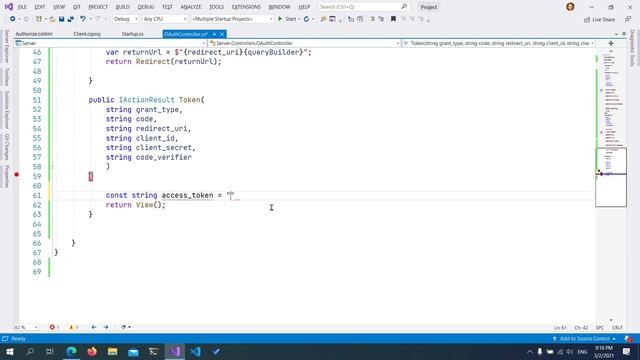This screenshot has height=360, width=640.
Task: Open Microsoft Edge from taskbar
Action: [71, 351]
